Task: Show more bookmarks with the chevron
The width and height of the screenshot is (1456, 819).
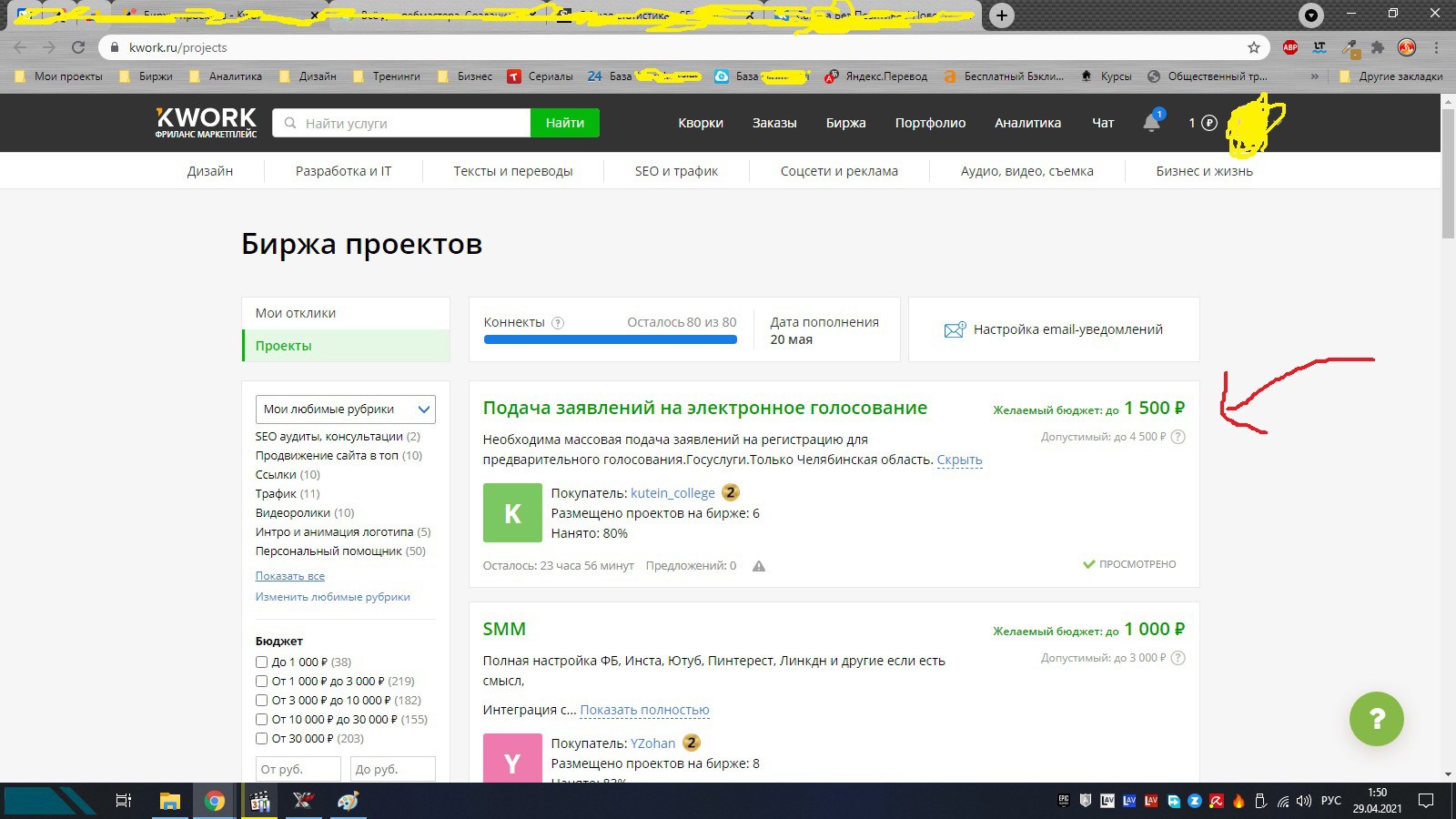Action: click(x=1314, y=76)
